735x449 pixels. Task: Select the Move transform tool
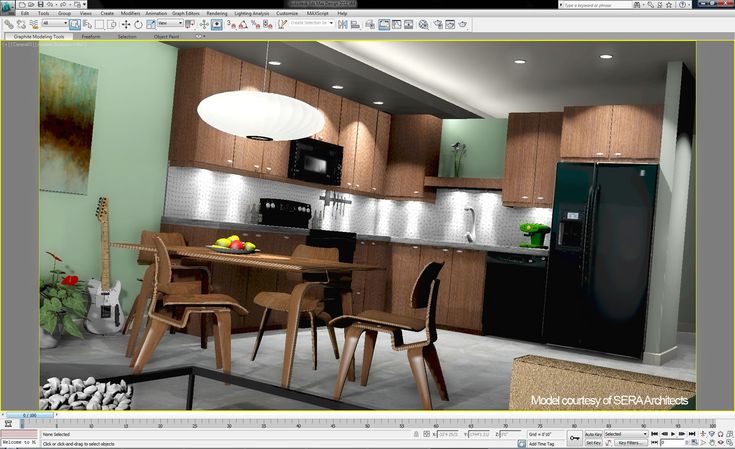tap(125, 24)
